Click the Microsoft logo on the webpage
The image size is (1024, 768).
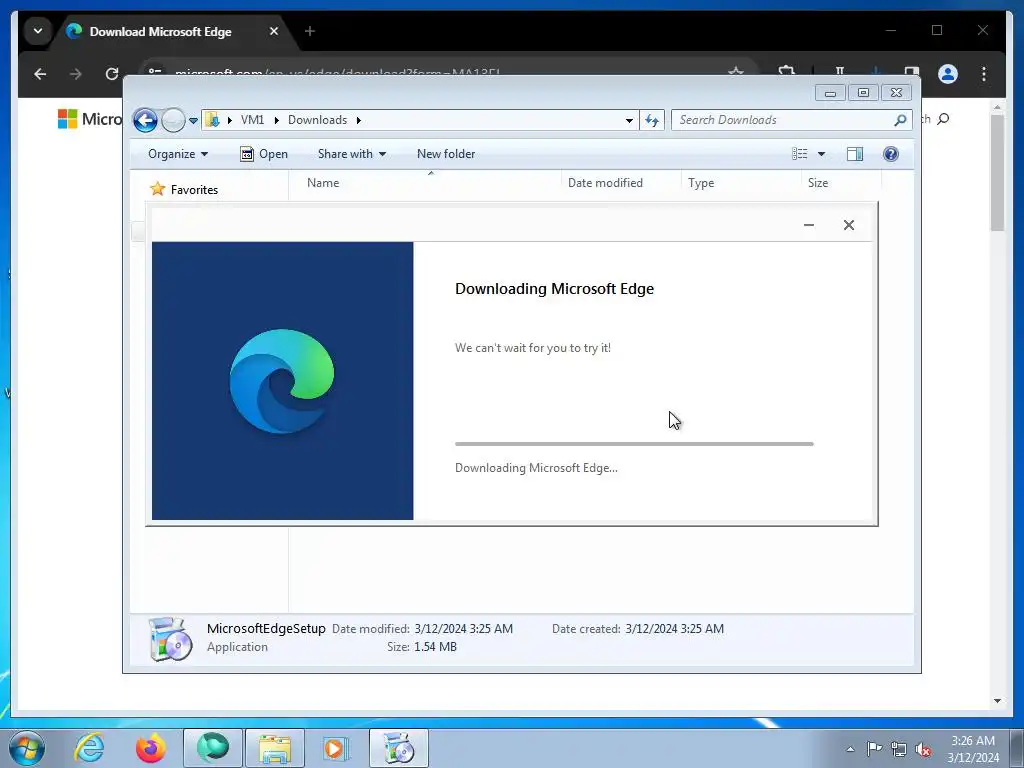click(67, 119)
